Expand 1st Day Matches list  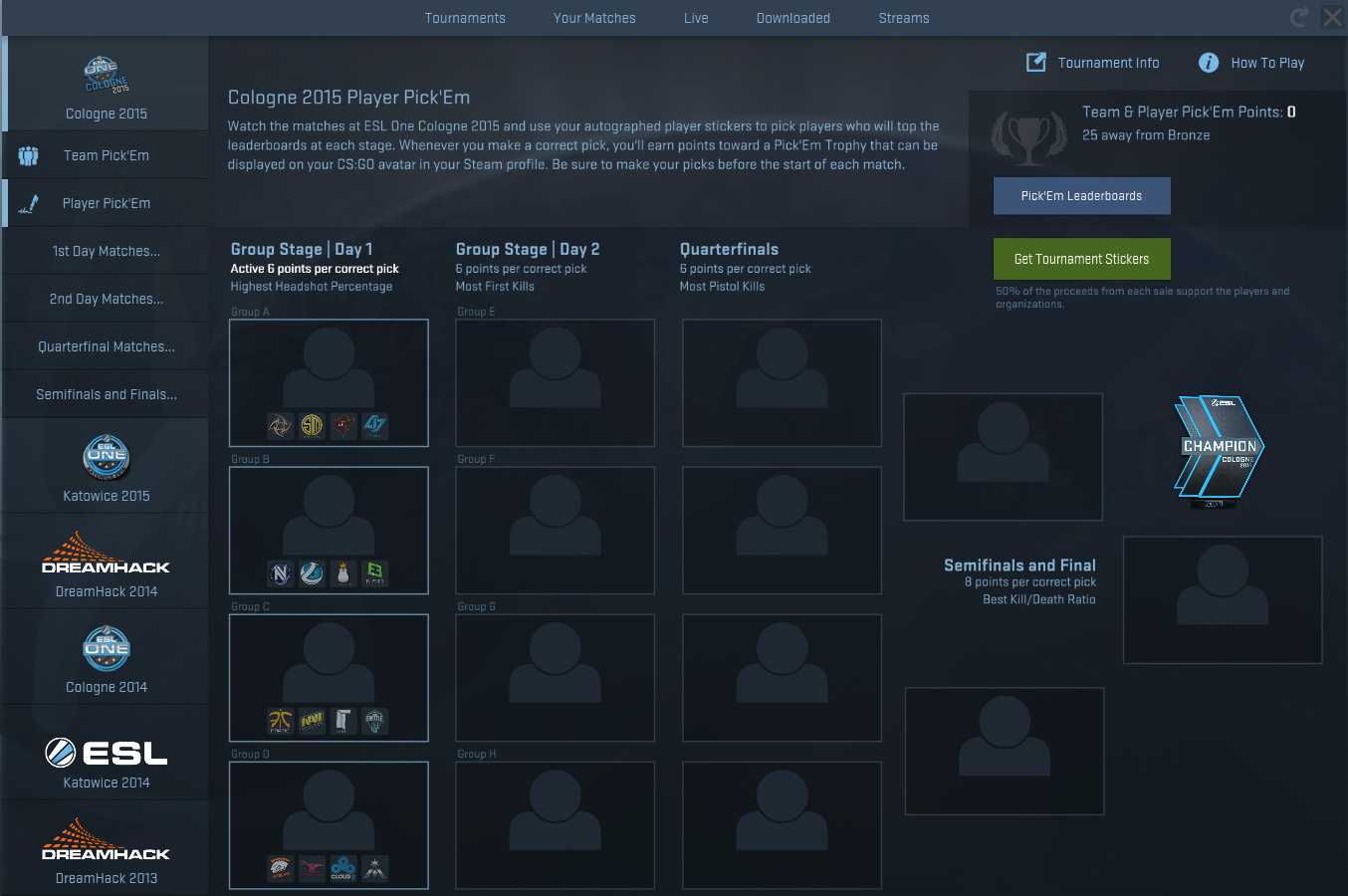(x=106, y=251)
